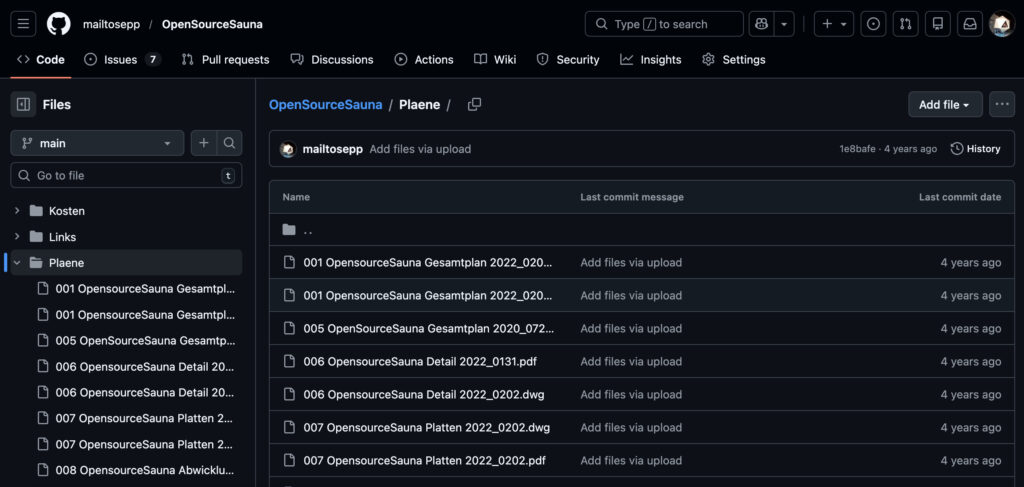Viewport: 1024px width, 487px height.
Task: Open the more options ellipsis button
Action: (1002, 105)
